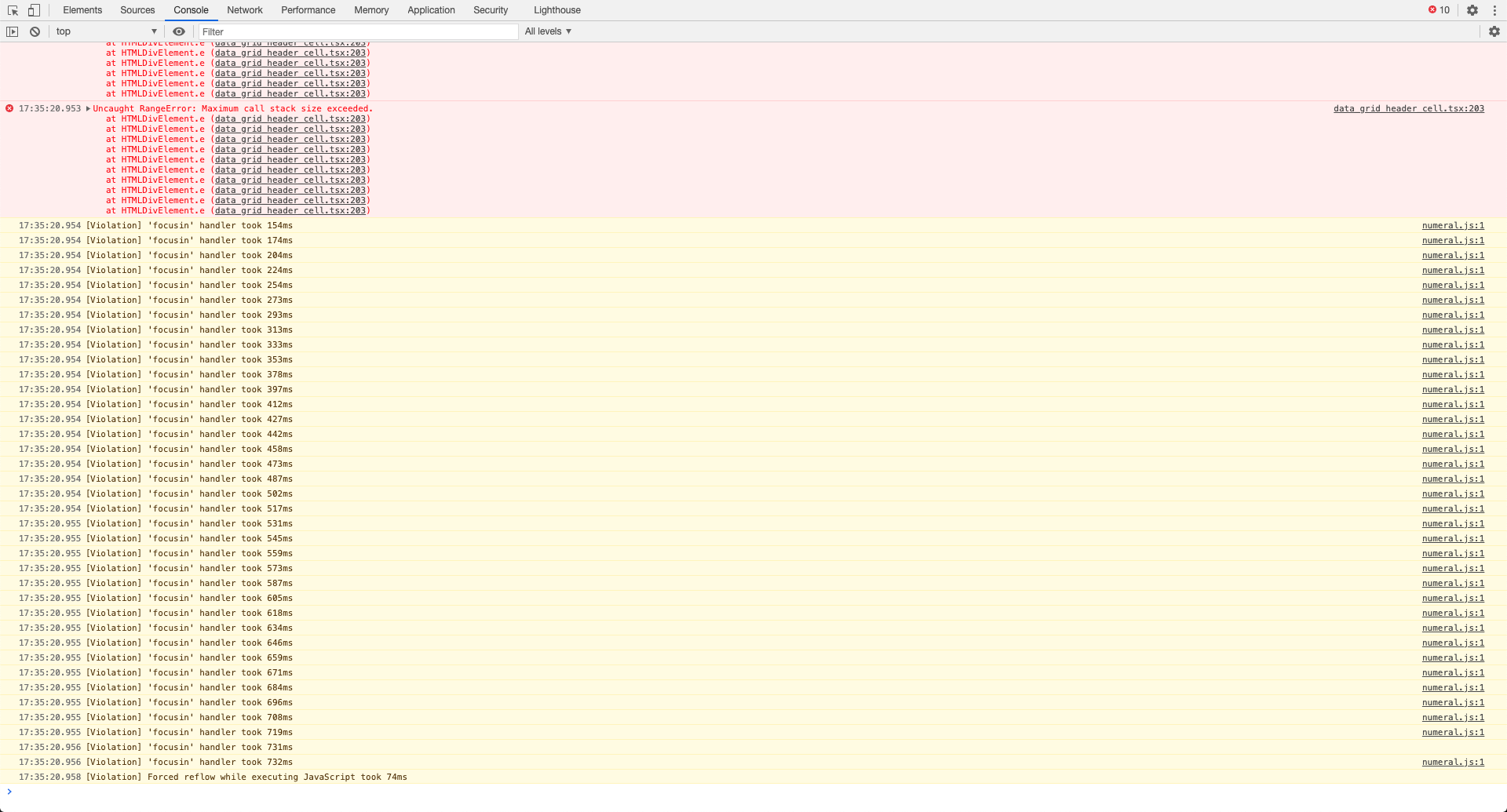Open numeral.js:1 link for 378ms violation
The image size is (1507, 812).
click(1453, 374)
